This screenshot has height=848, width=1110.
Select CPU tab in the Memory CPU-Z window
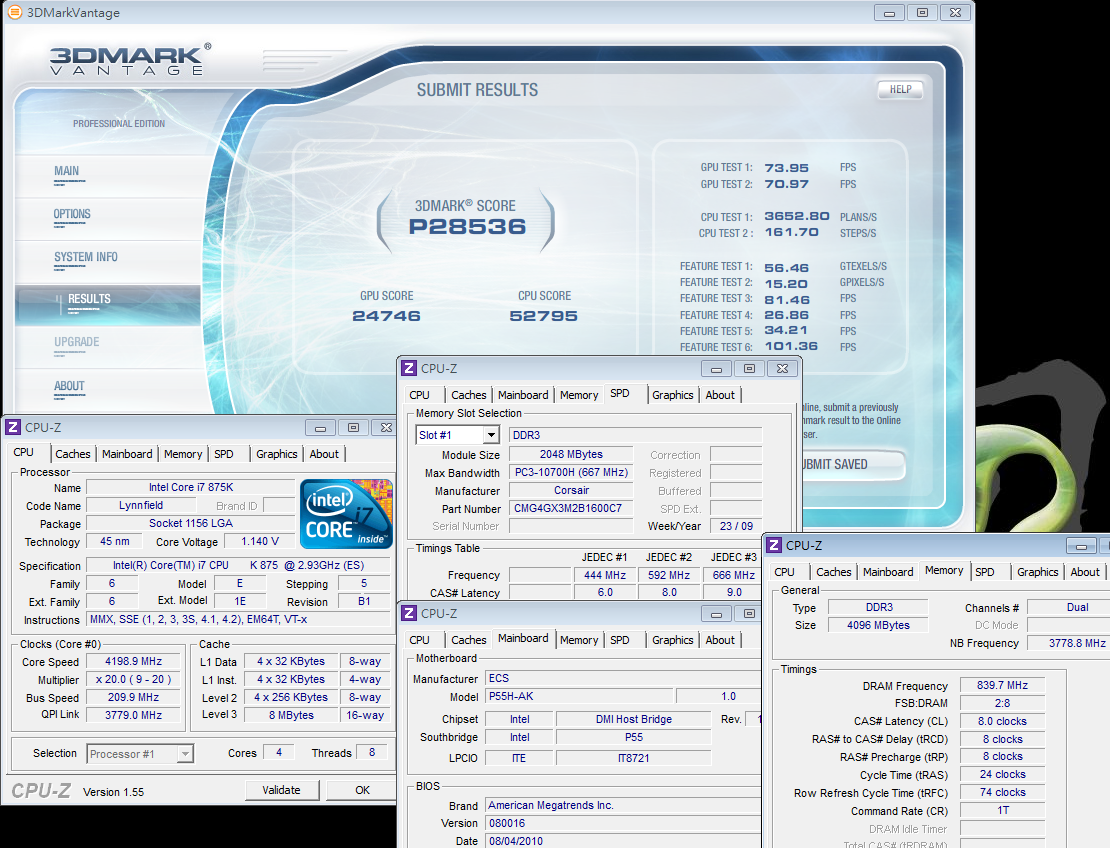(x=784, y=572)
